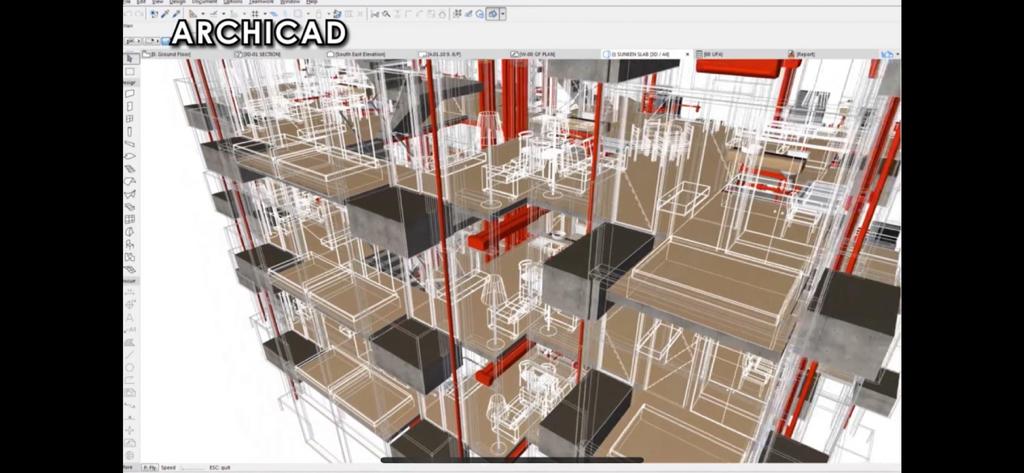Toggle the P. Fly mode button
This screenshot has height=473, width=1024.
point(150,468)
